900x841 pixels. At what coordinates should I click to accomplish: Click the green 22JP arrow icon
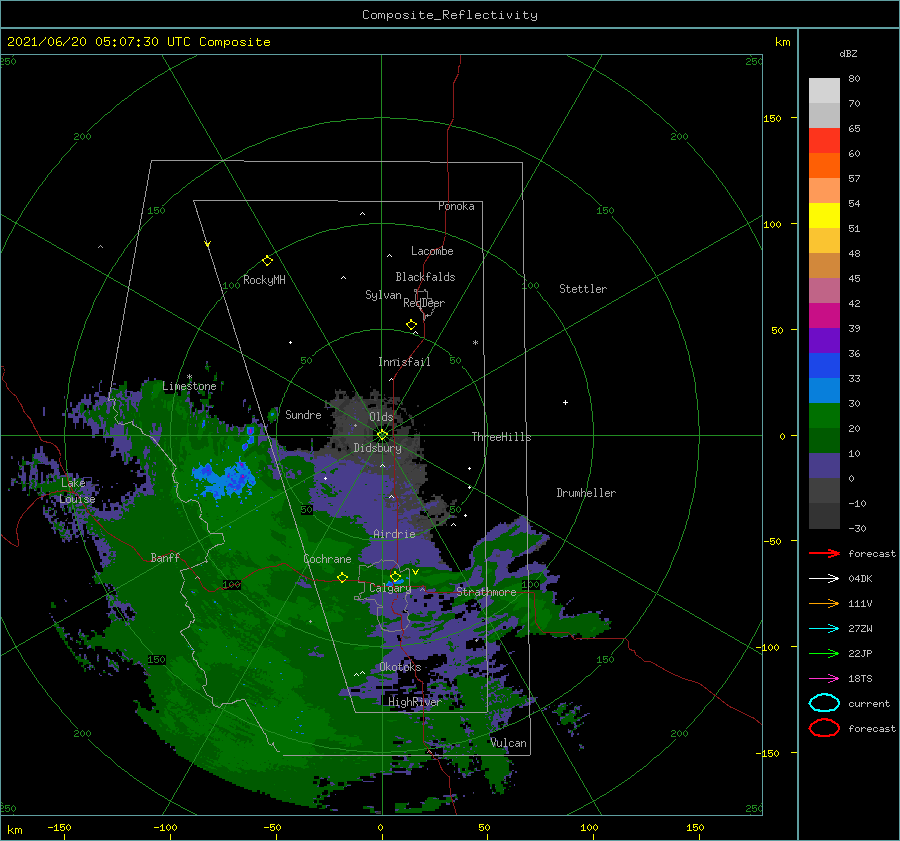tap(824, 653)
